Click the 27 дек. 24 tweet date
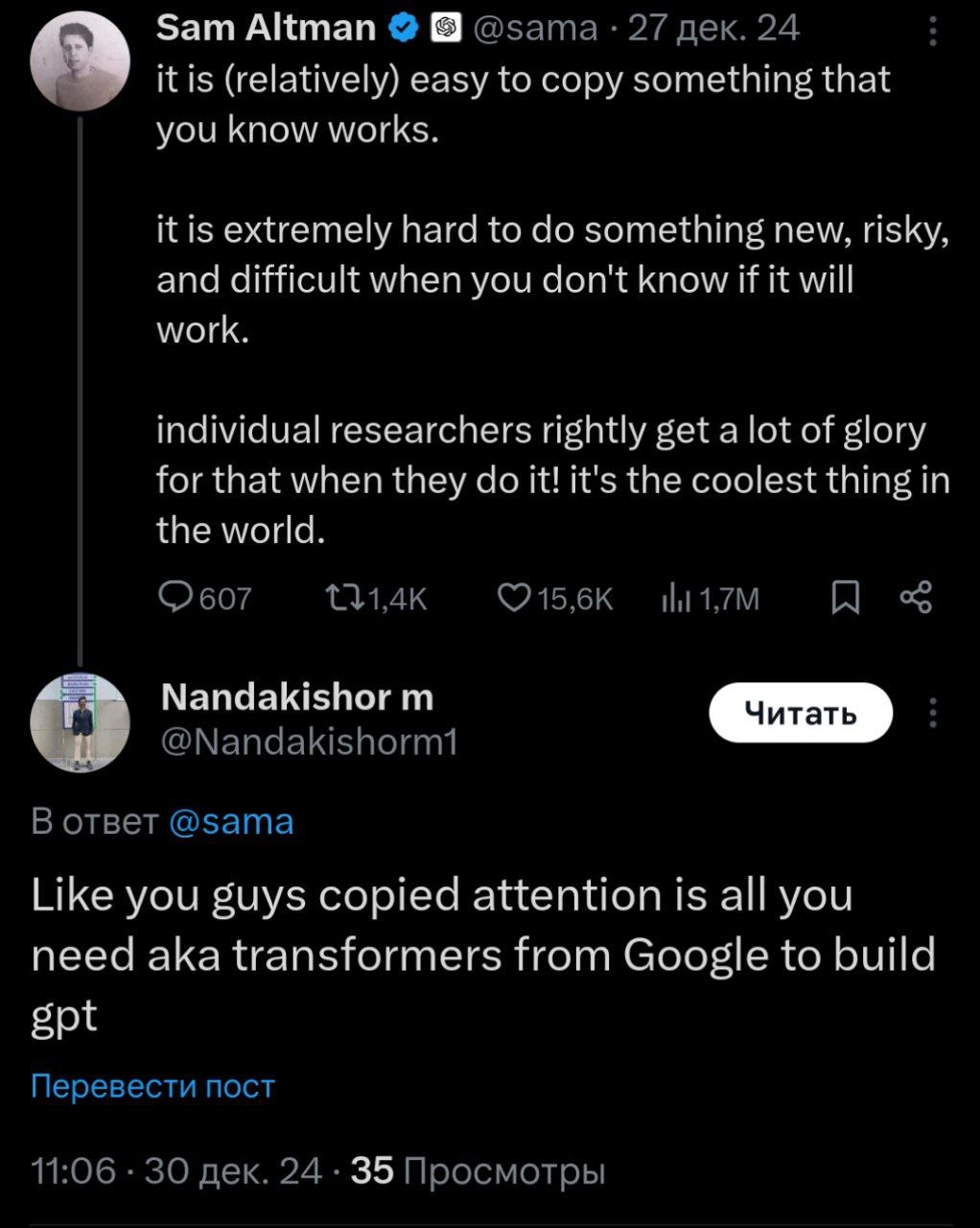Viewport: 980px width, 1228px height. 713,29
